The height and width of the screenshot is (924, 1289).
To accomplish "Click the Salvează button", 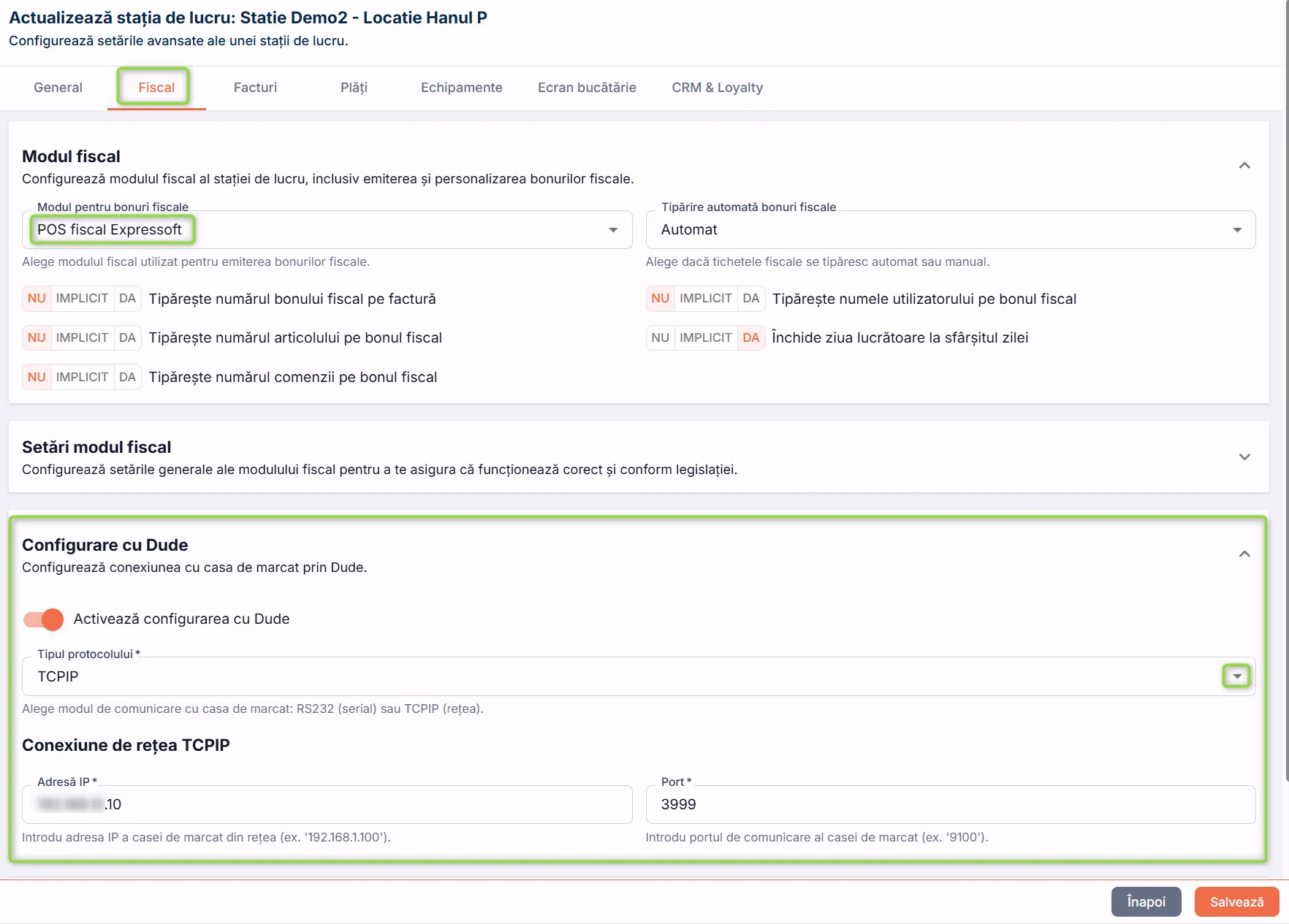I will [x=1236, y=902].
